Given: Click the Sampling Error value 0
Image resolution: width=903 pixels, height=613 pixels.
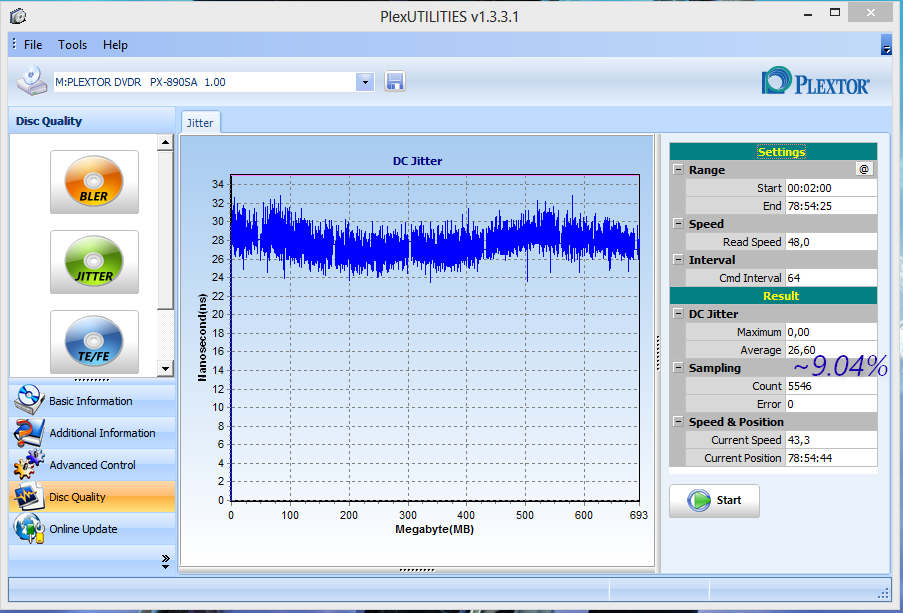Looking at the screenshot, I should [831, 404].
